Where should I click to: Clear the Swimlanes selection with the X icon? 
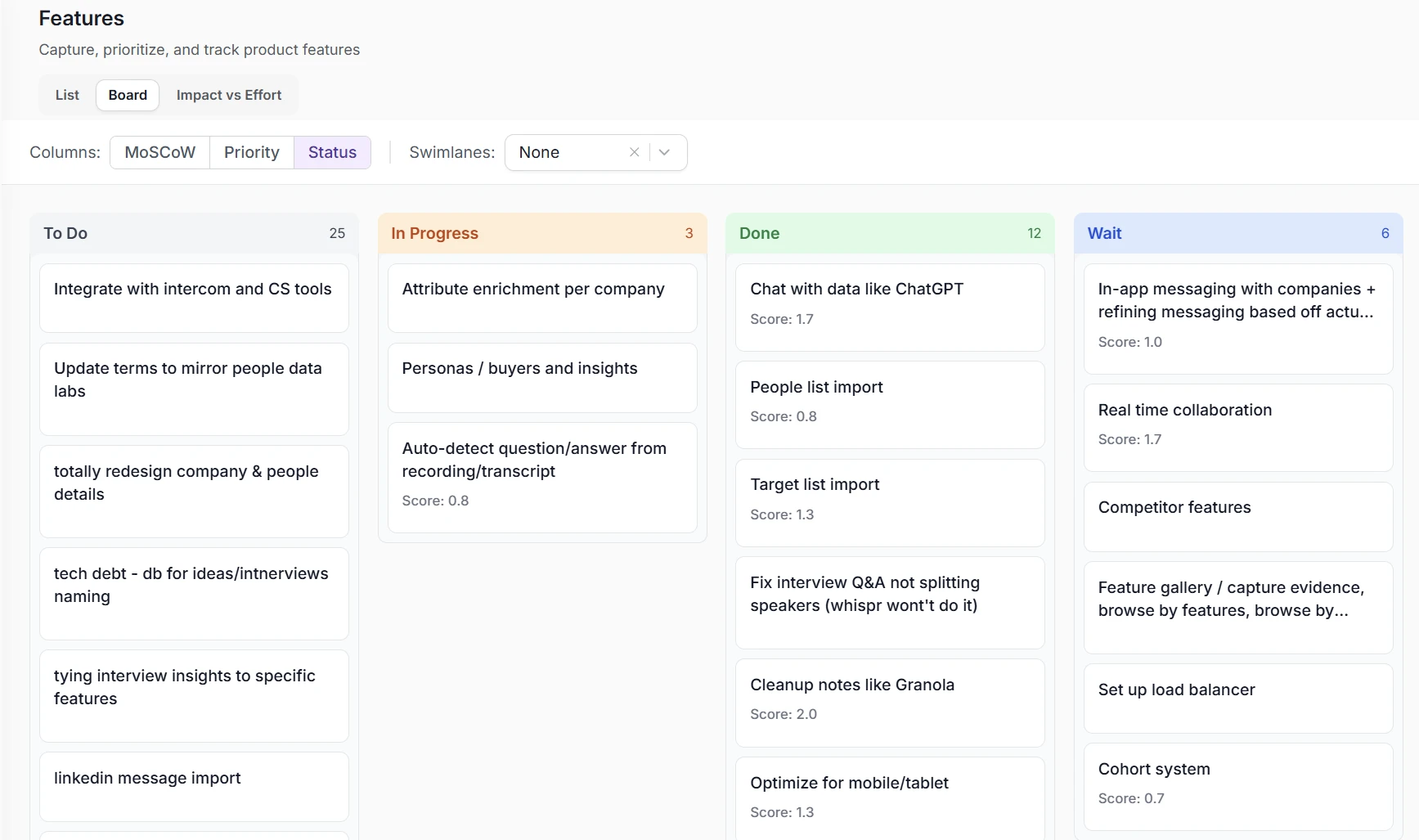click(634, 152)
